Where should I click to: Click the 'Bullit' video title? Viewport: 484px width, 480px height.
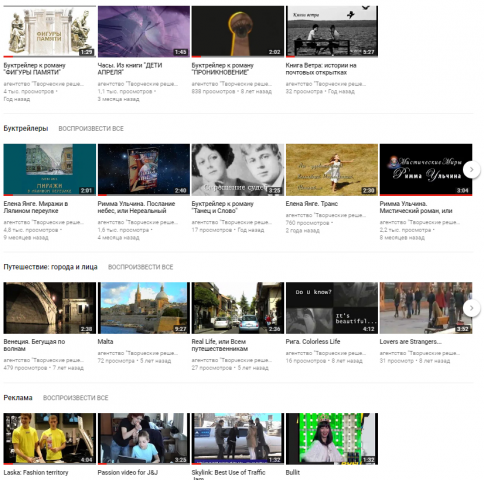(x=293, y=473)
